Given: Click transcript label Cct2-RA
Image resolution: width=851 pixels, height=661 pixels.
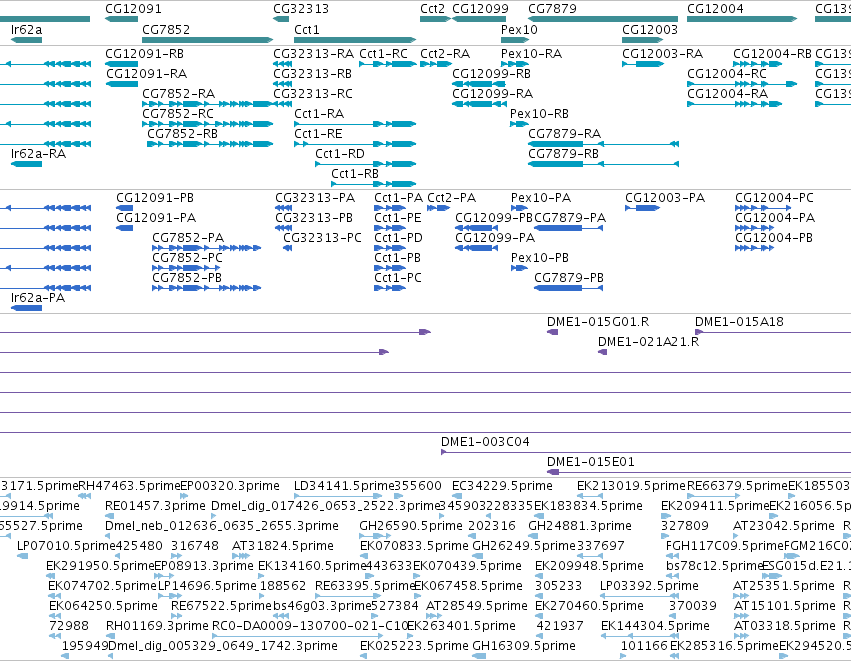Looking at the screenshot, I should (x=445, y=54).
